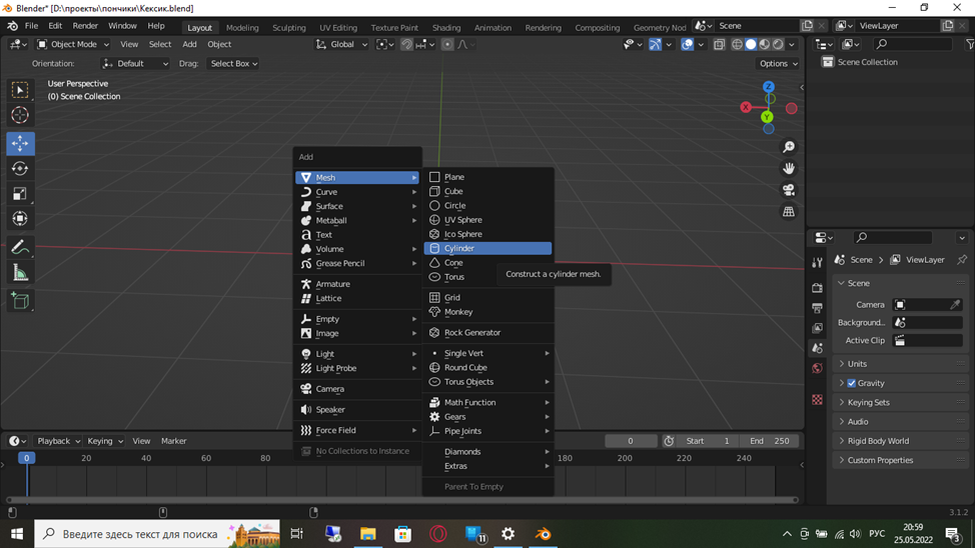Screen dimensions: 975x548
Task: Expand the Keying Sets panel
Action: click(900, 402)
